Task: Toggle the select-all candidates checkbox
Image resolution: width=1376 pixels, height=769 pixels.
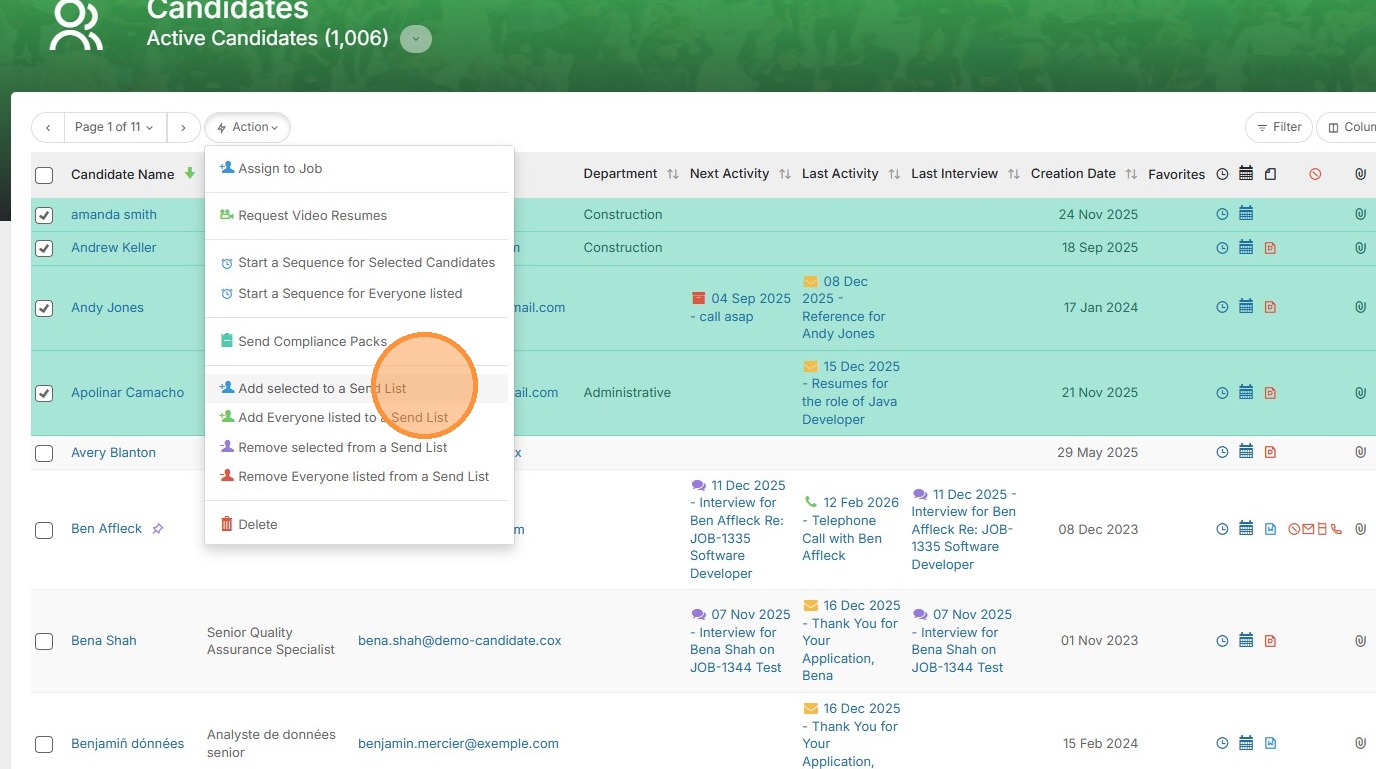Action: pyautogui.click(x=44, y=175)
